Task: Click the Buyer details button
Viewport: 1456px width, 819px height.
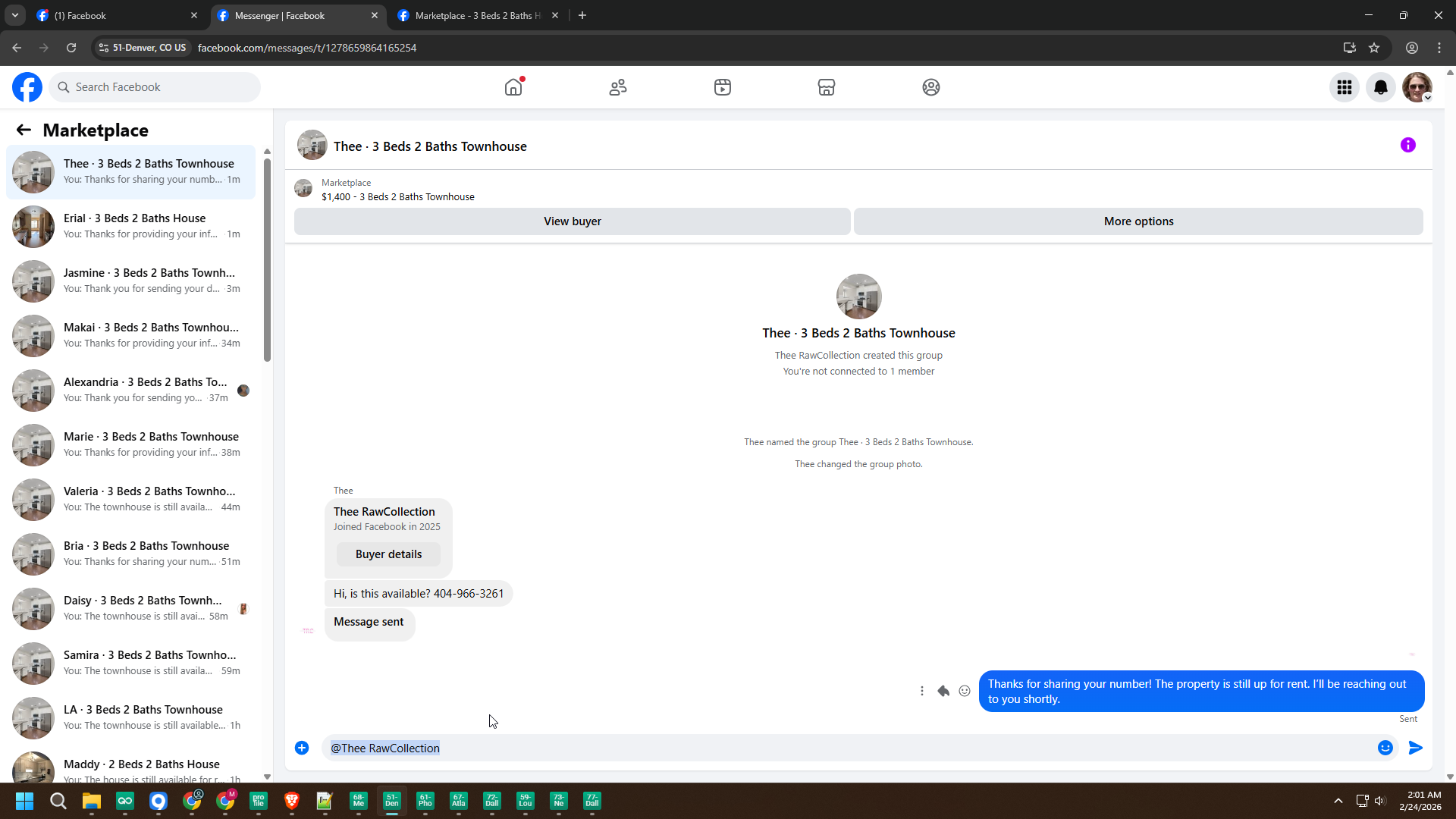Action: (x=388, y=554)
